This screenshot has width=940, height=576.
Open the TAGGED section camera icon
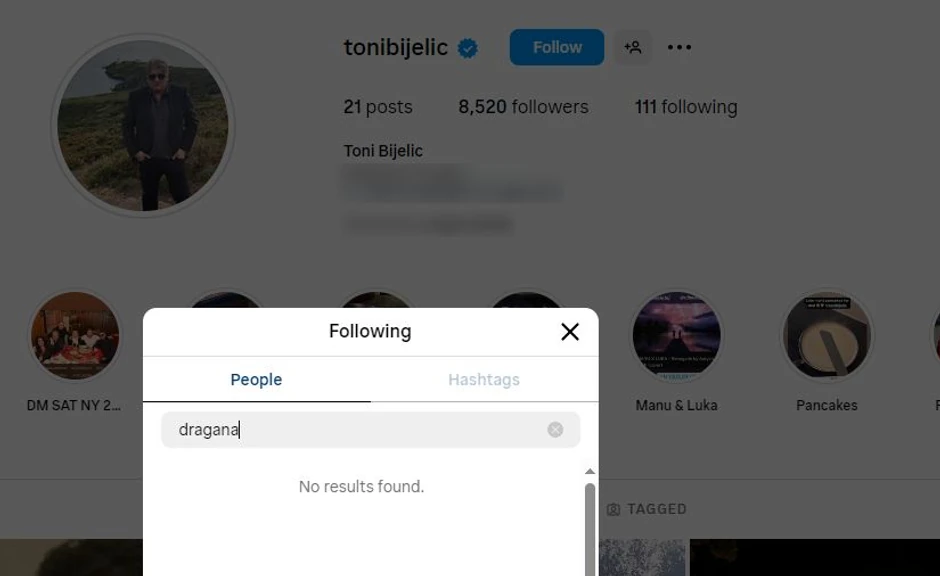point(612,509)
